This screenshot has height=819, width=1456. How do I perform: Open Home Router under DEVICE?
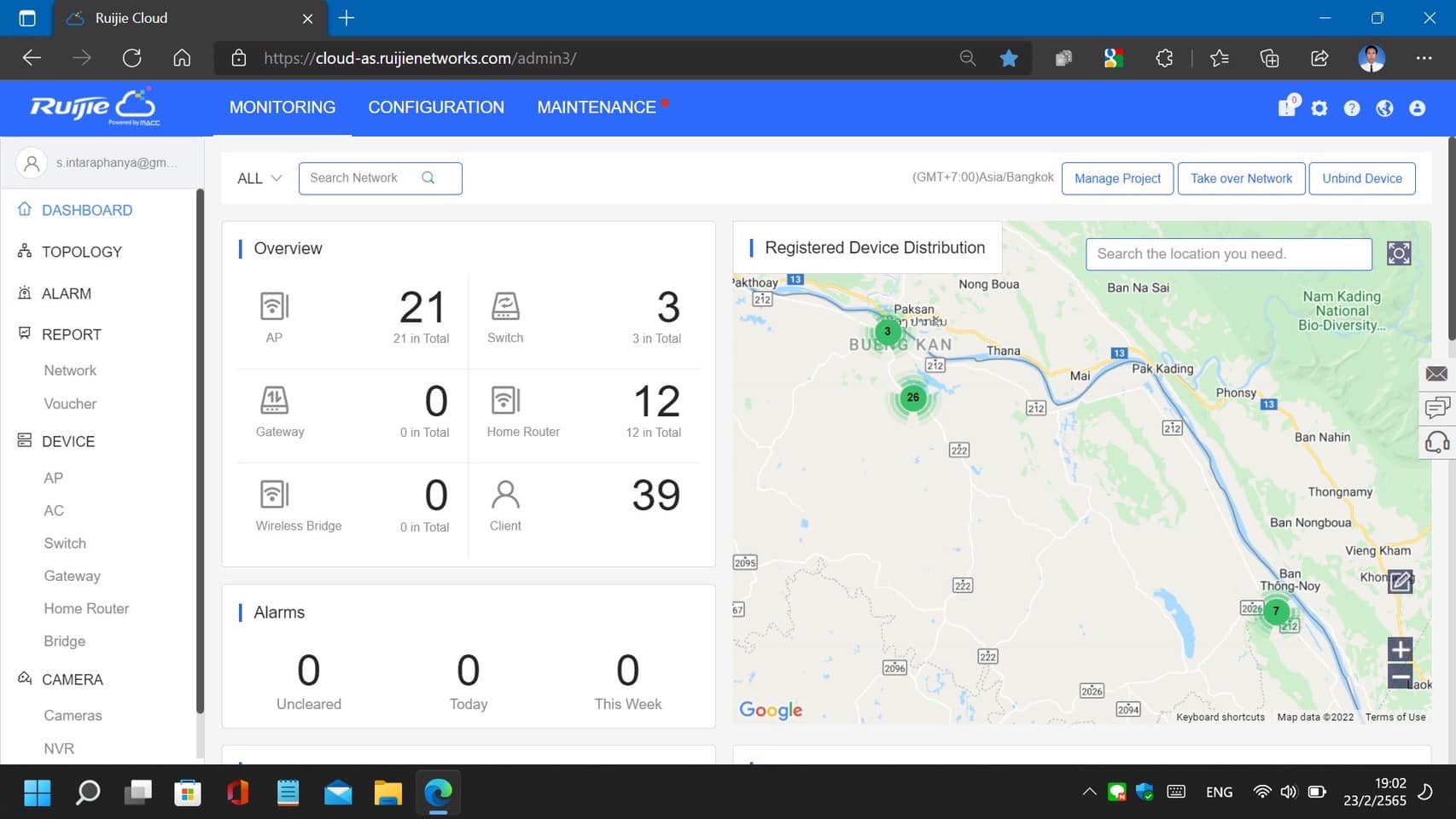pyautogui.click(x=86, y=608)
